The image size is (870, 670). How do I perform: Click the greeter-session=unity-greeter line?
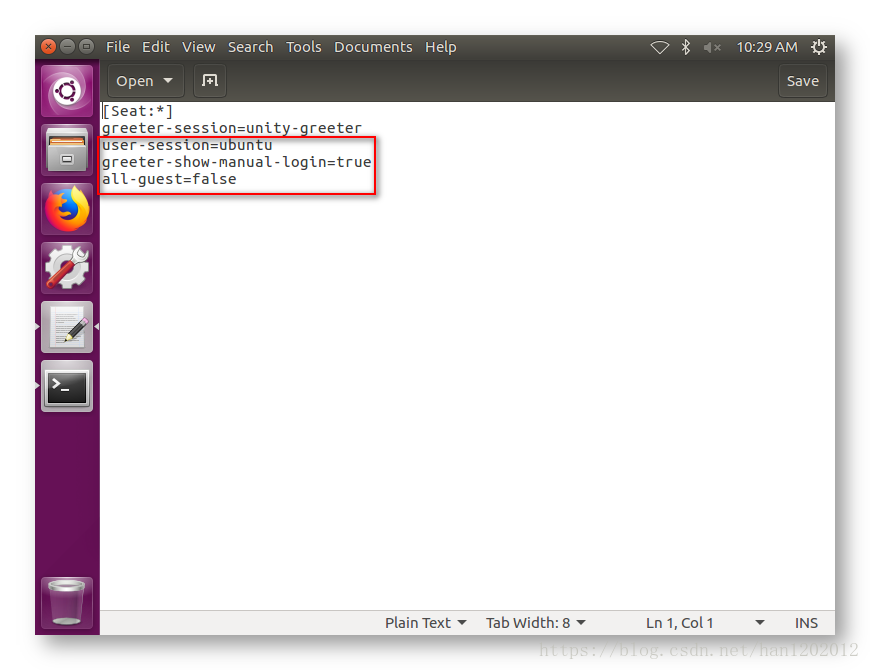click(x=232, y=128)
